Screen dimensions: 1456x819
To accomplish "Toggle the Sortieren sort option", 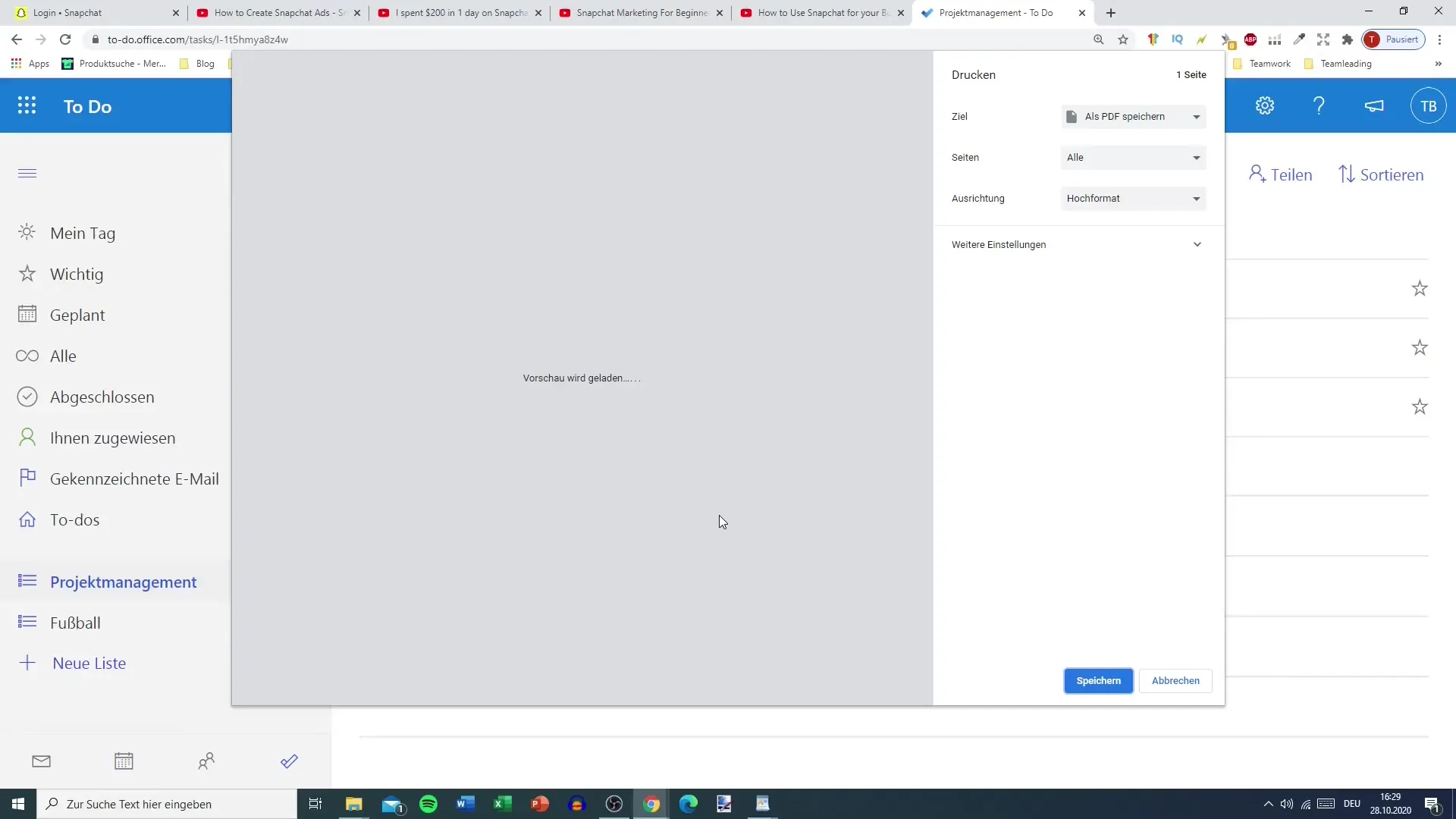I will point(1385,174).
